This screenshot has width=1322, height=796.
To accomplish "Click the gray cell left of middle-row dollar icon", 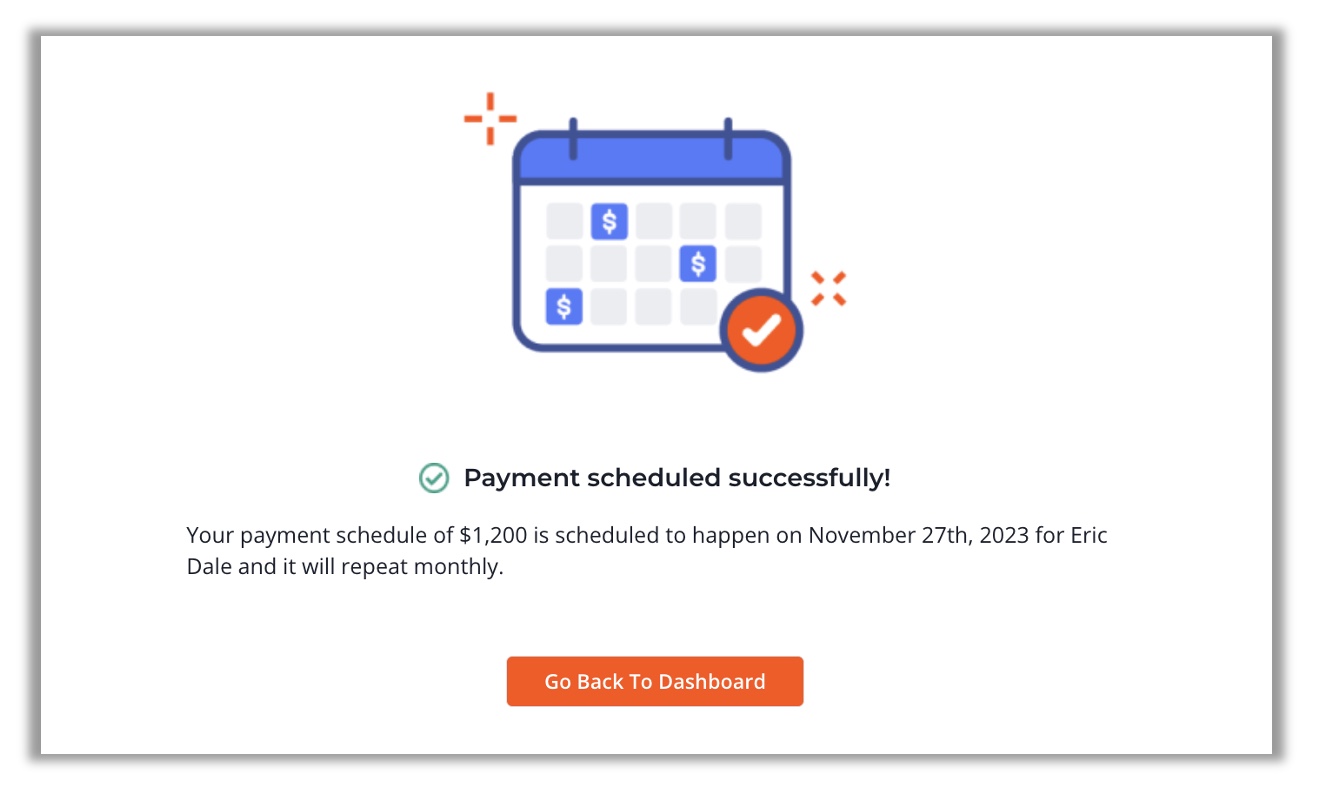I will (654, 264).
